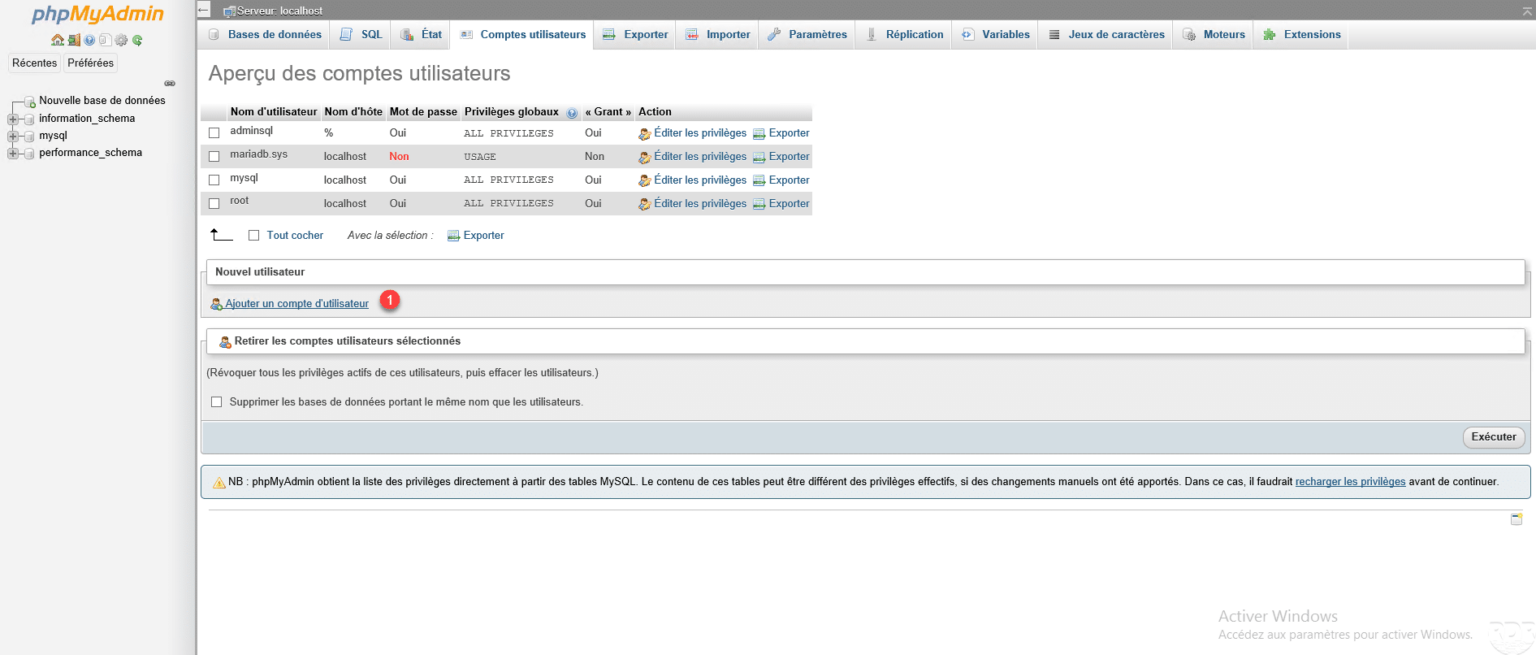The width and height of the screenshot is (1536, 655).
Task: Check the adminsql user checkbox
Action: pos(214,133)
